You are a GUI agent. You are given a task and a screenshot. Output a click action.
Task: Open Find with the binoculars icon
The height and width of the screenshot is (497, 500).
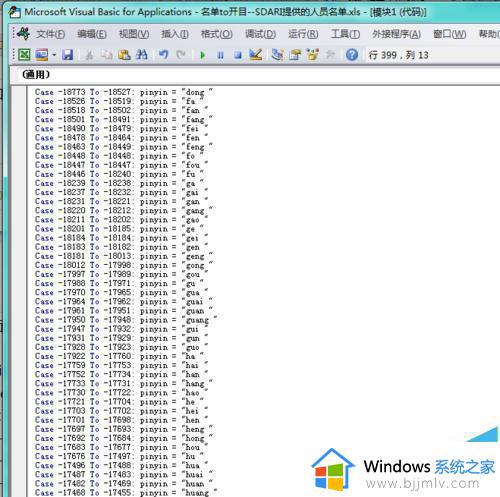pyautogui.click(x=142, y=55)
